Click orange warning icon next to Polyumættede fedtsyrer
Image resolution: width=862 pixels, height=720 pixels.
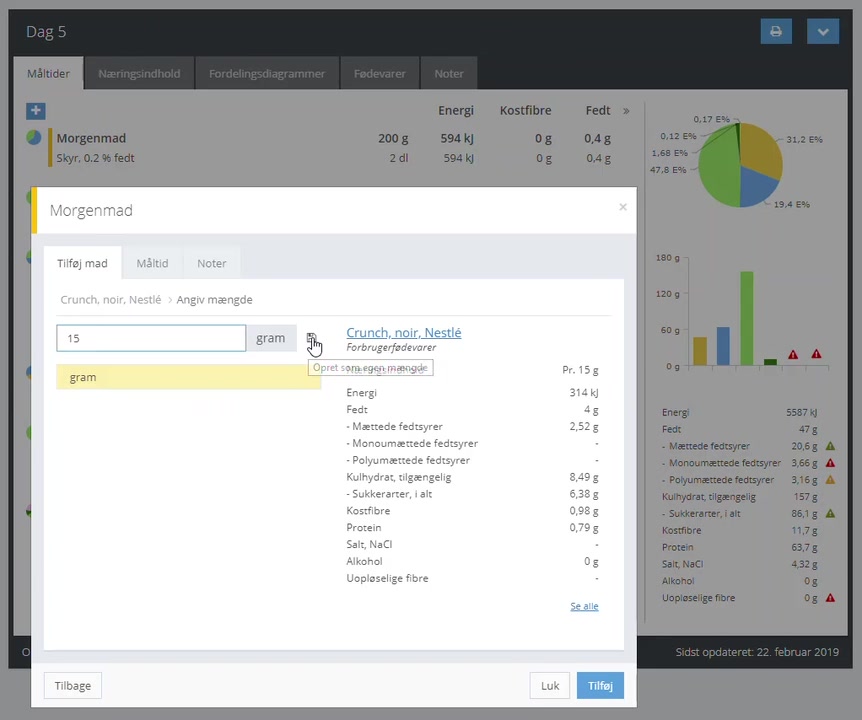point(830,480)
